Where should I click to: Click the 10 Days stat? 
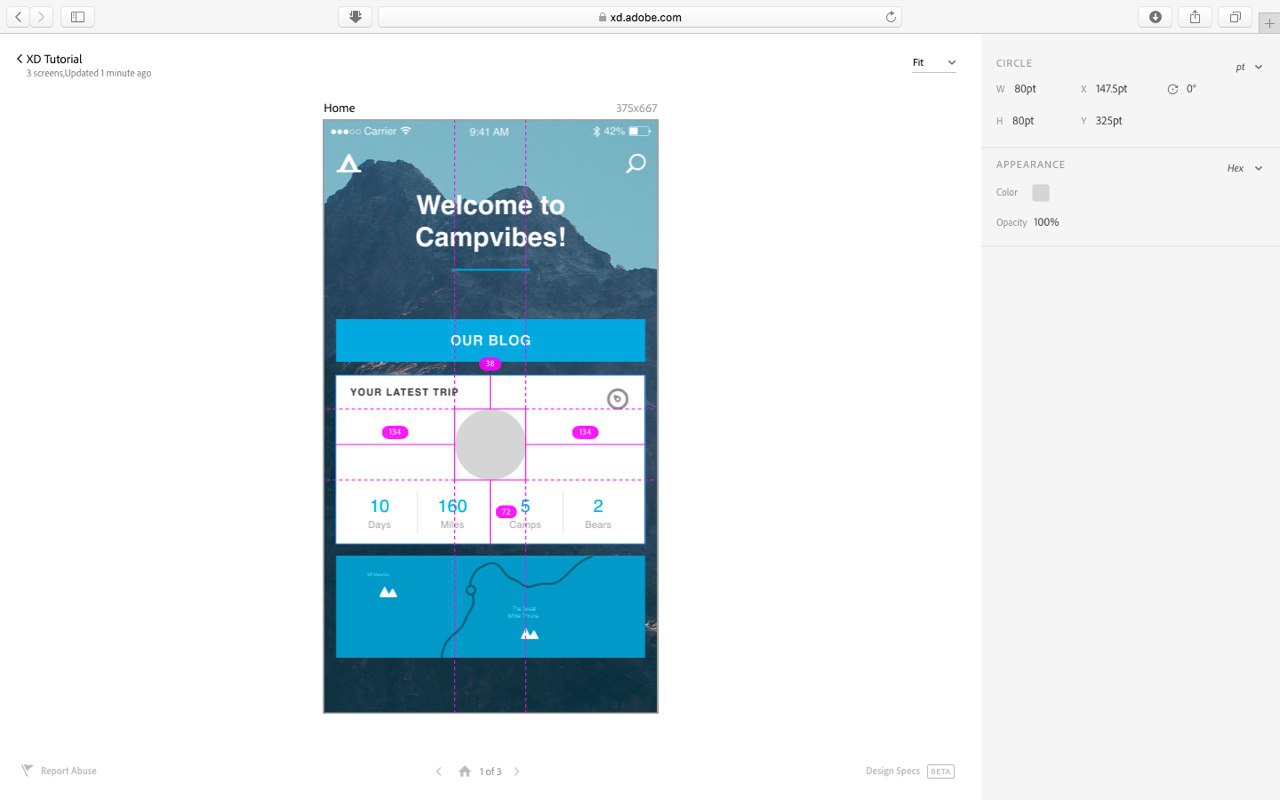(x=379, y=513)
